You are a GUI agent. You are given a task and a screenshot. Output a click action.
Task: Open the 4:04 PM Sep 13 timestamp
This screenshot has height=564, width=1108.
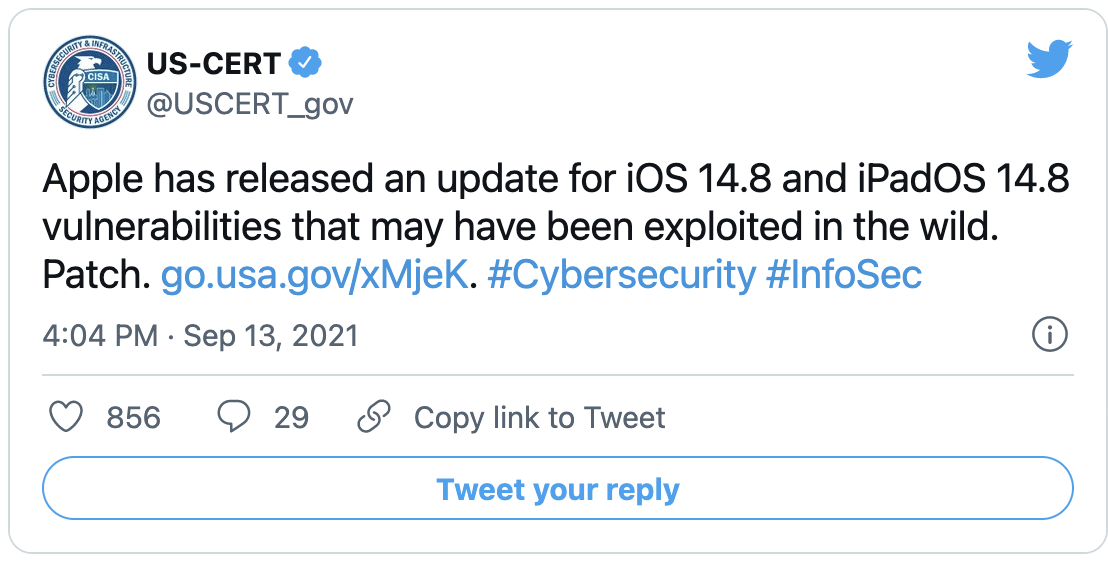[200, 336]
